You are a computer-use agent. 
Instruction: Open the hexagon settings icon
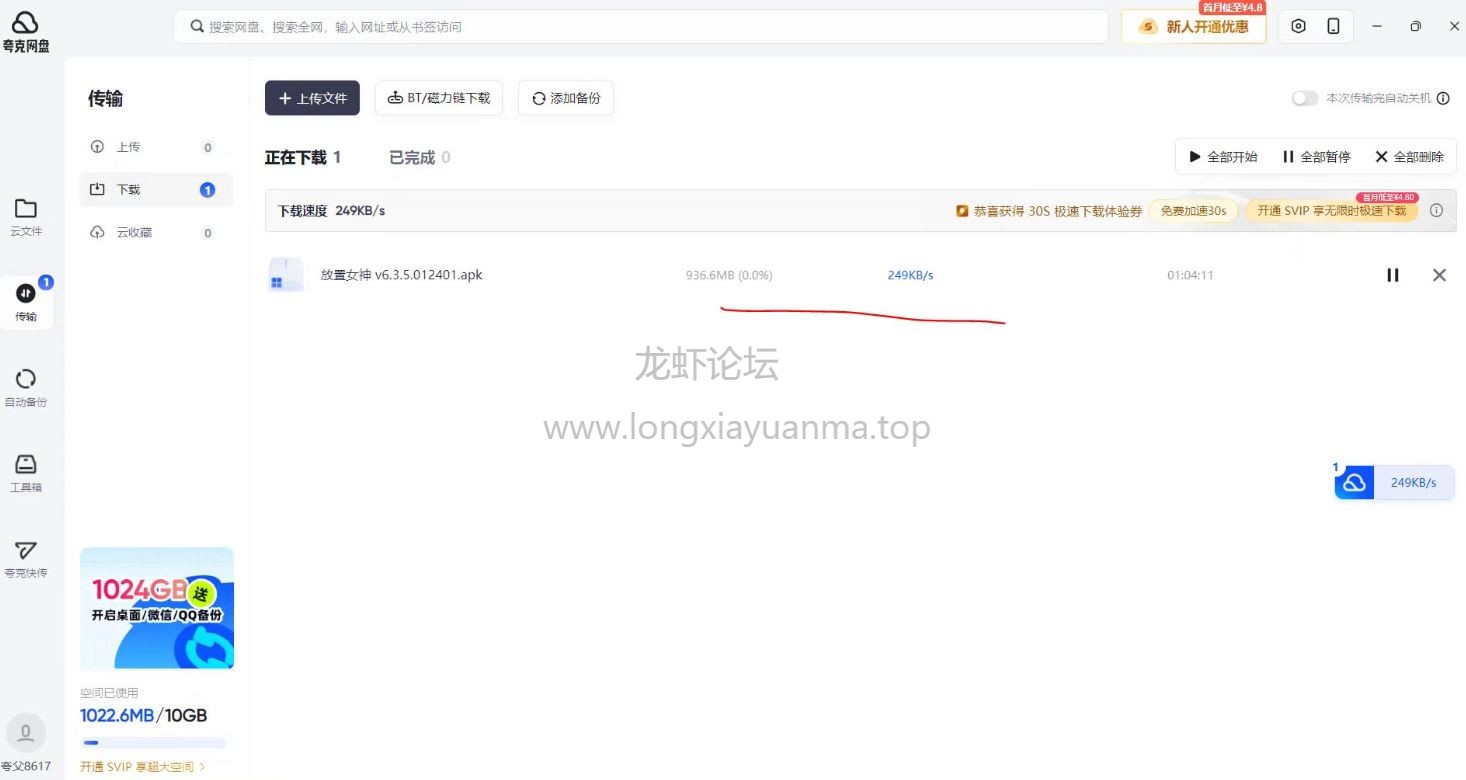click(x=1298, y=27)
